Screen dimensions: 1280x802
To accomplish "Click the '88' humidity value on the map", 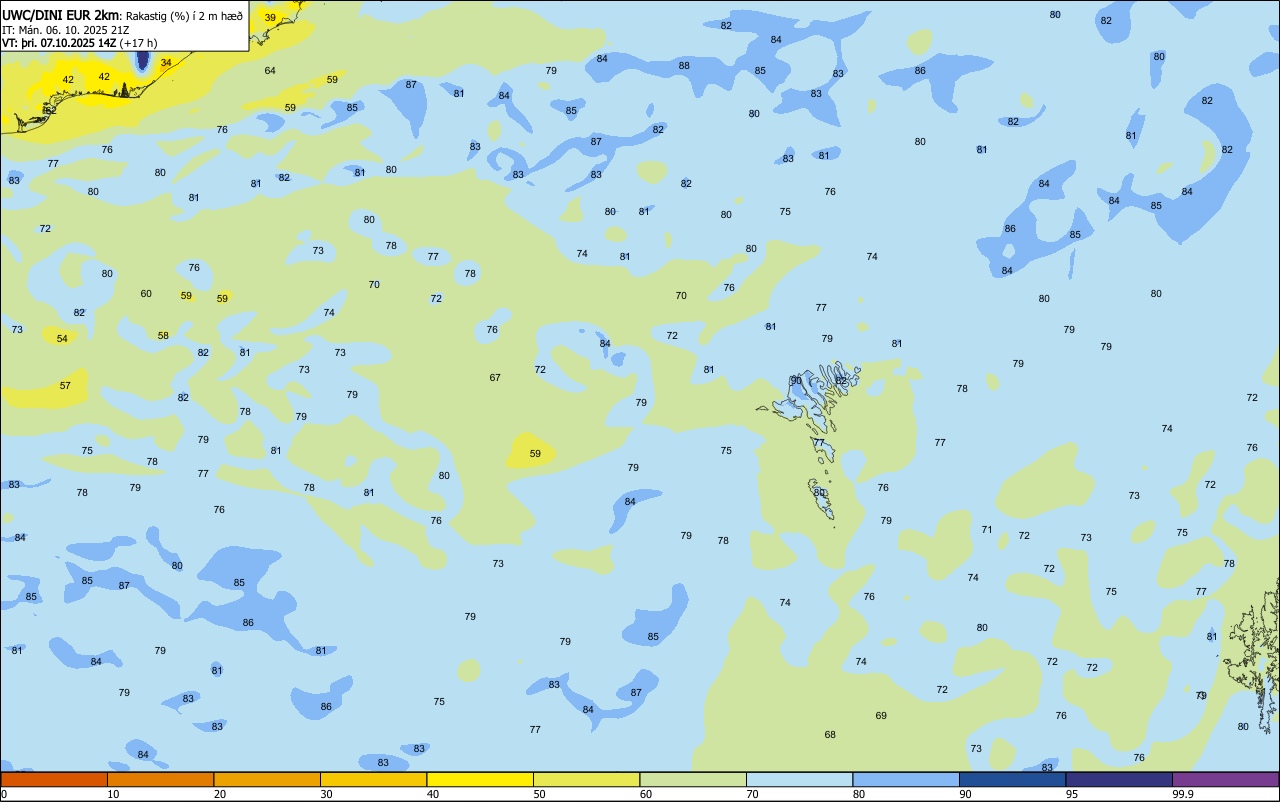I will [684, 66].
